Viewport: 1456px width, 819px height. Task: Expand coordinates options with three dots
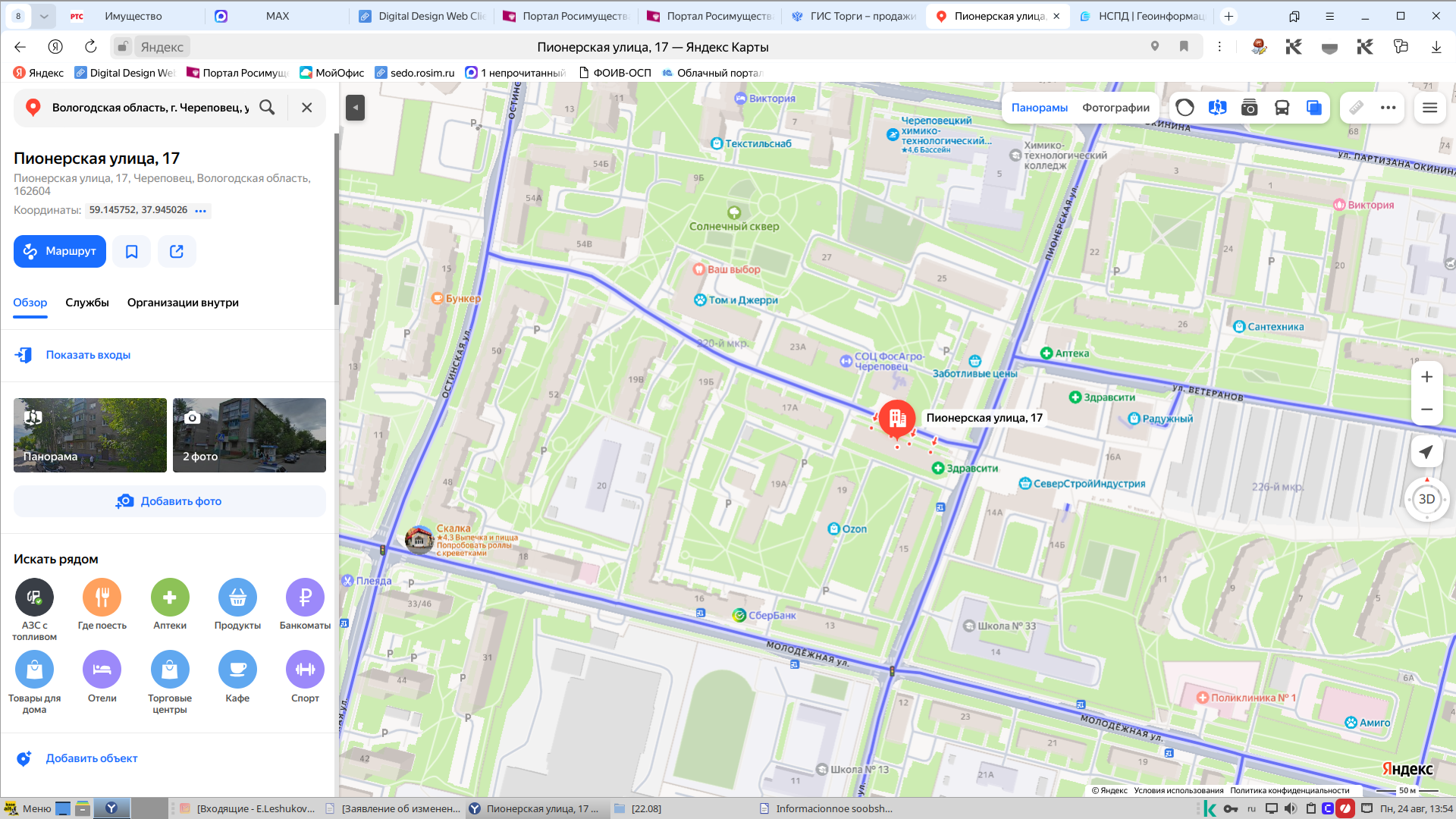tap(200, 211)
